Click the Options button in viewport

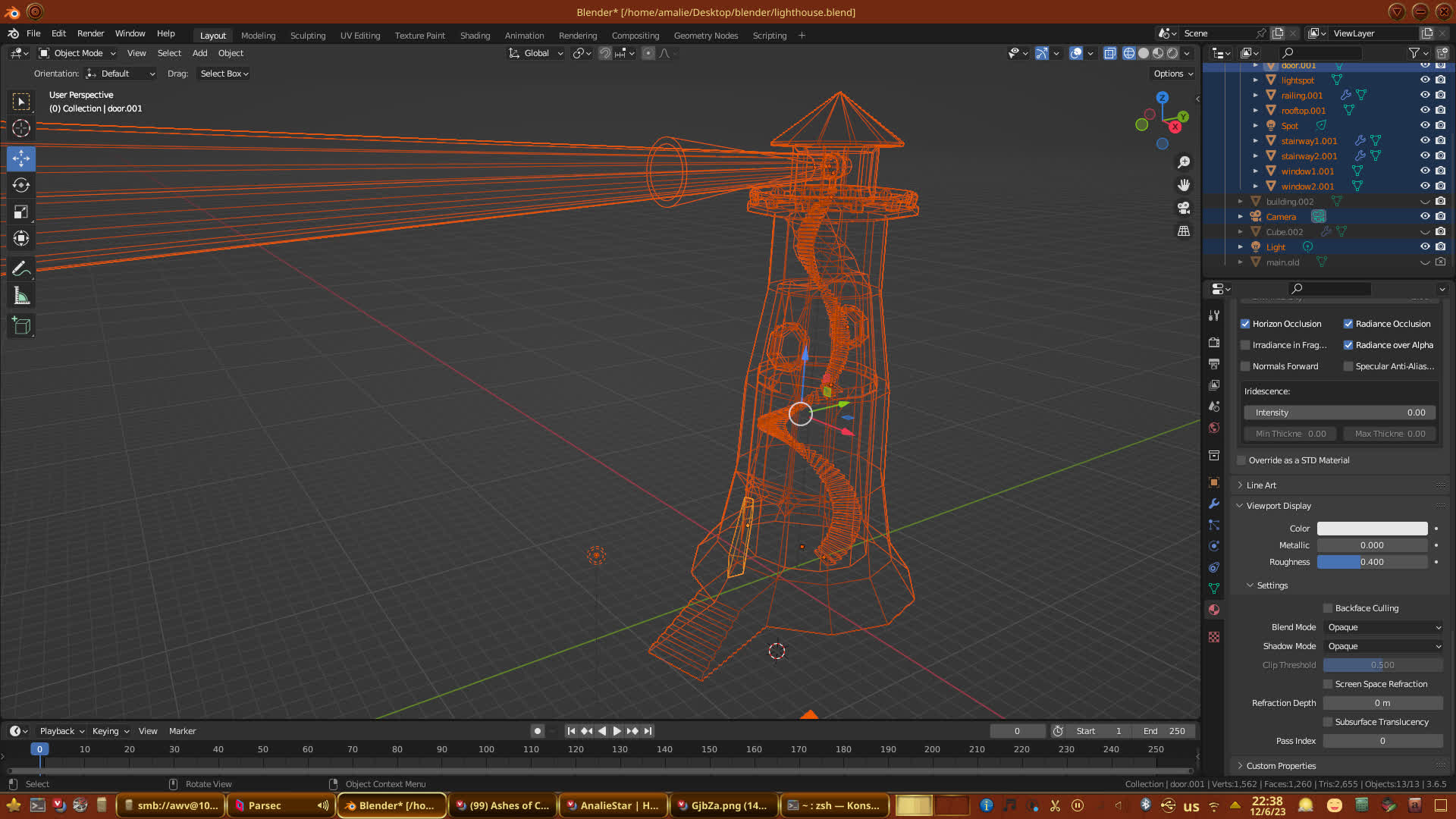[1173, 74]
